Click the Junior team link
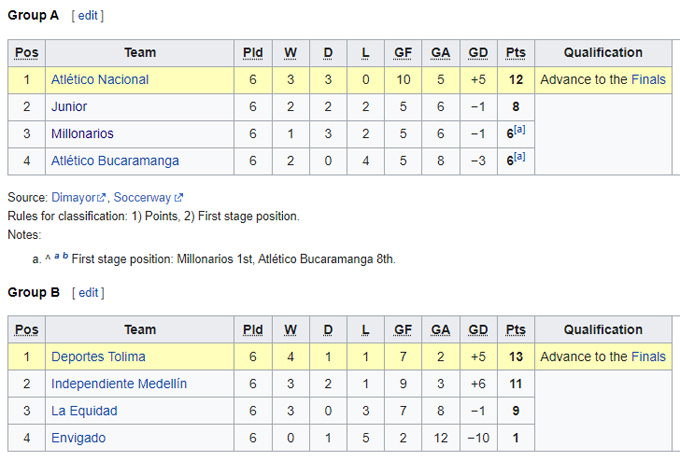The height and width of the screenshot is (461, 680). [x=69, y=107]
